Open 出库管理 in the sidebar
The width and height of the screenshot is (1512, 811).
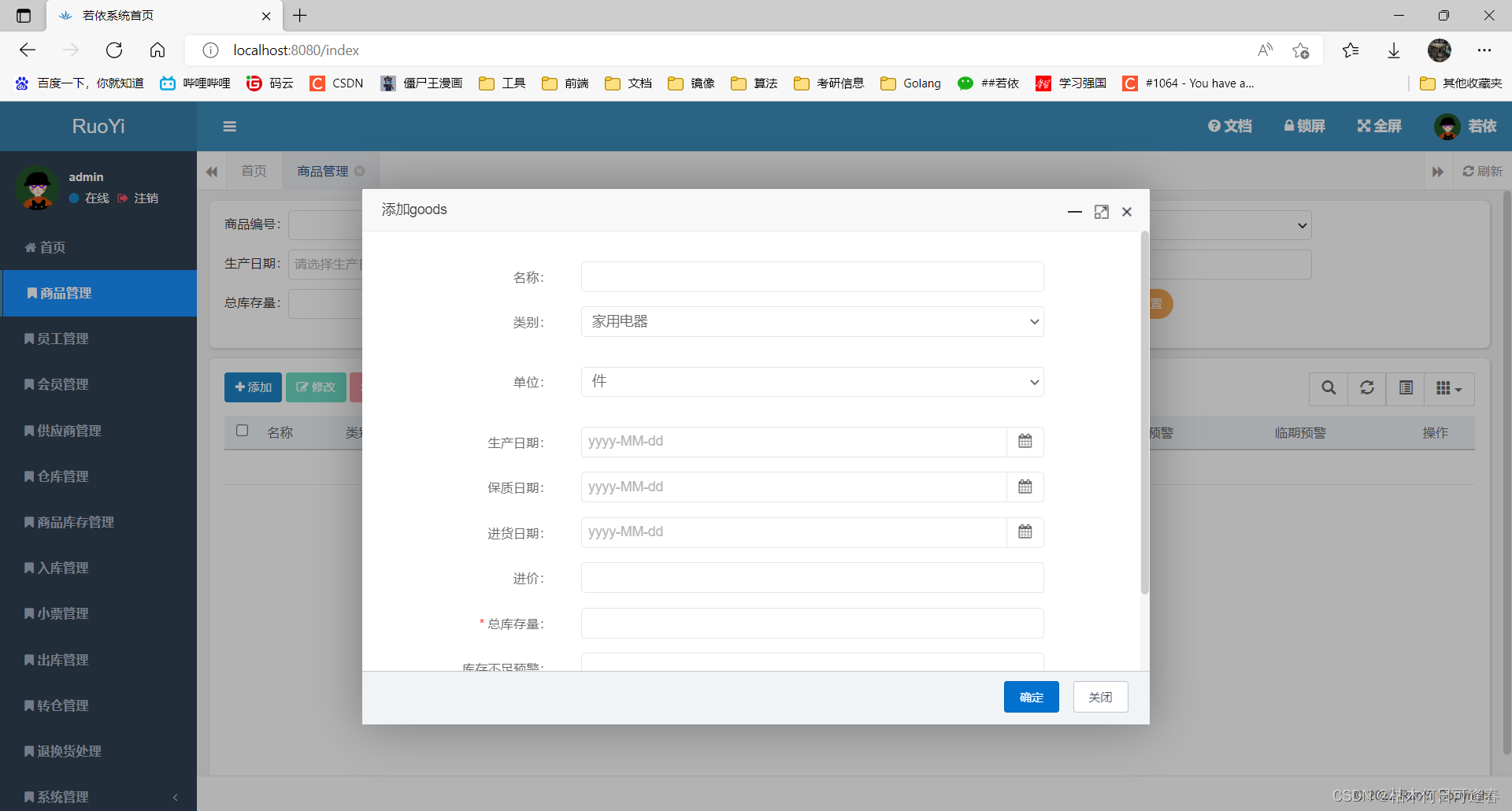tap(98, 660)
